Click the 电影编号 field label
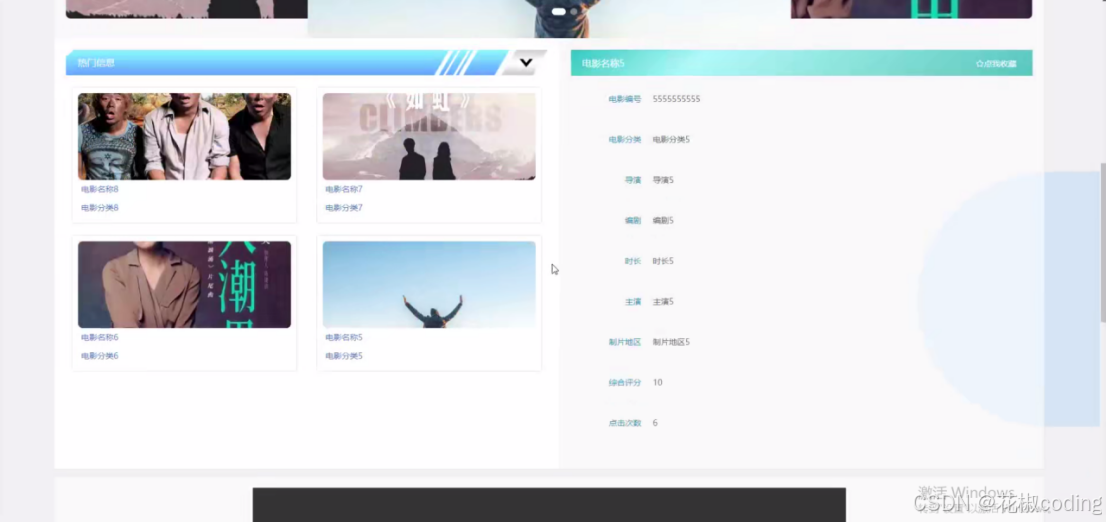The height and width of the screenshot is (523, 1106). [625, 100]
